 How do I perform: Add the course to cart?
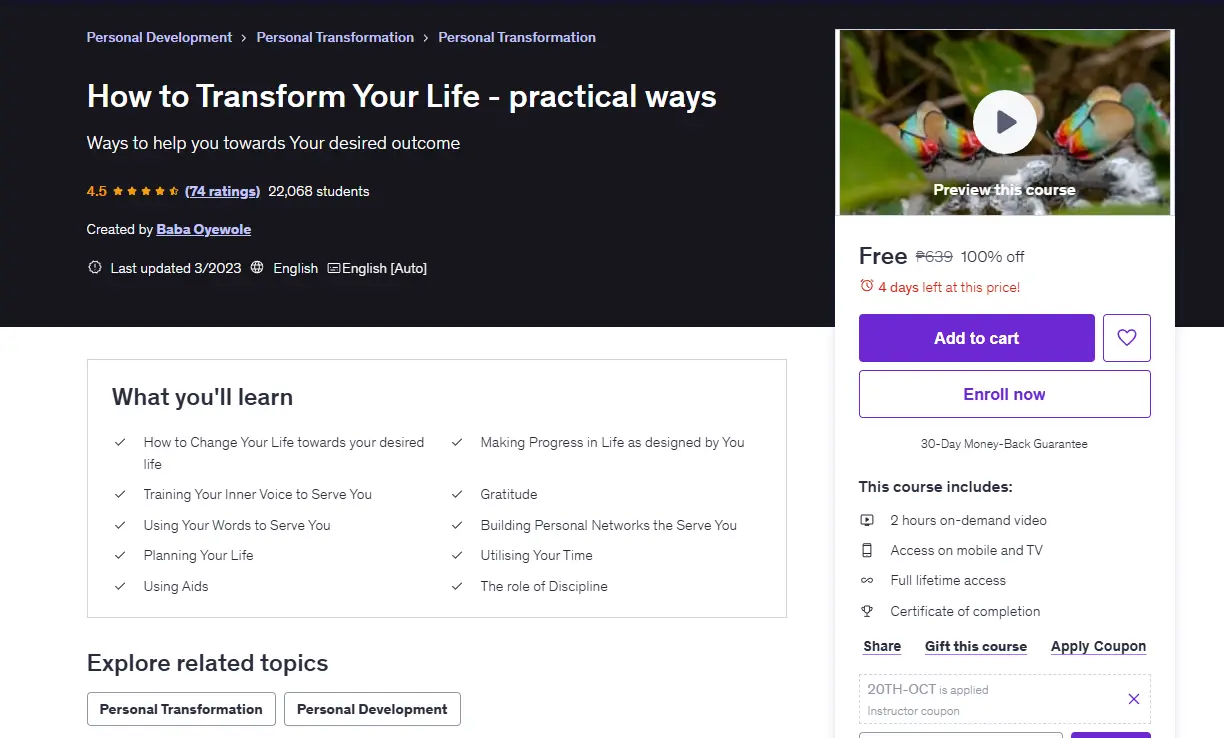(x=977, y=338)
